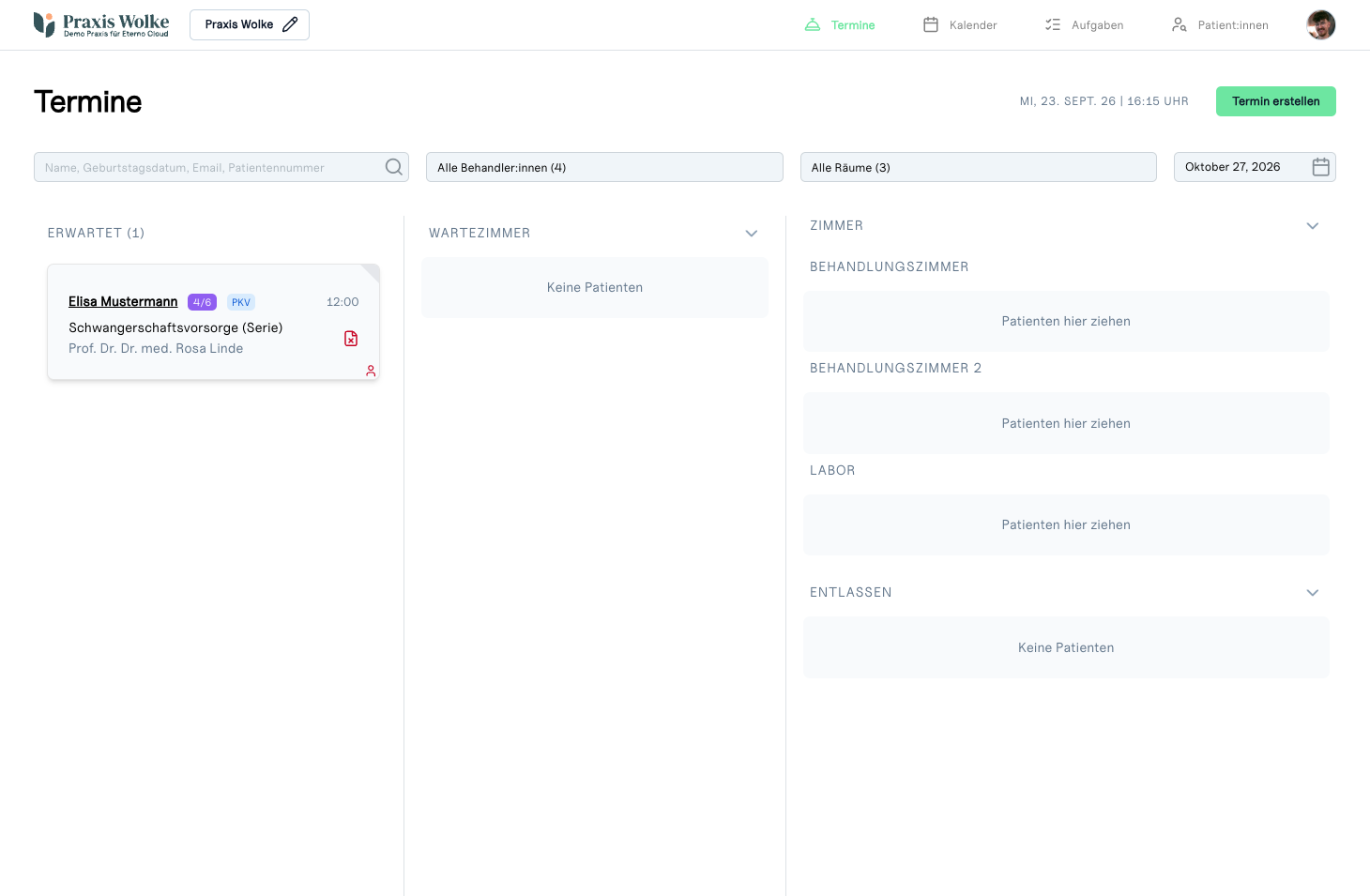Click Prof. Dr. Dr. med. Rosa Linde text
This screenshot has height=896, width=1370.
[156, 348]
